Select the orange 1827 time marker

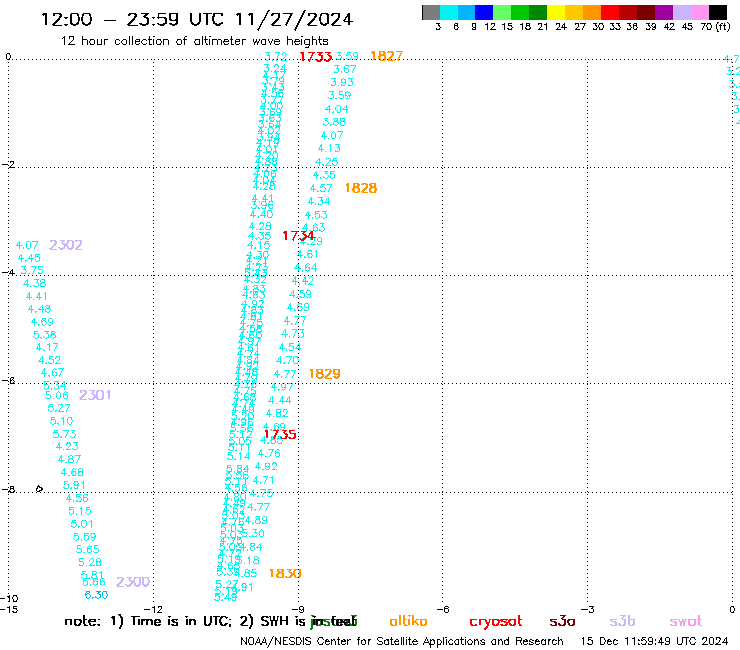tap(387, 56)
